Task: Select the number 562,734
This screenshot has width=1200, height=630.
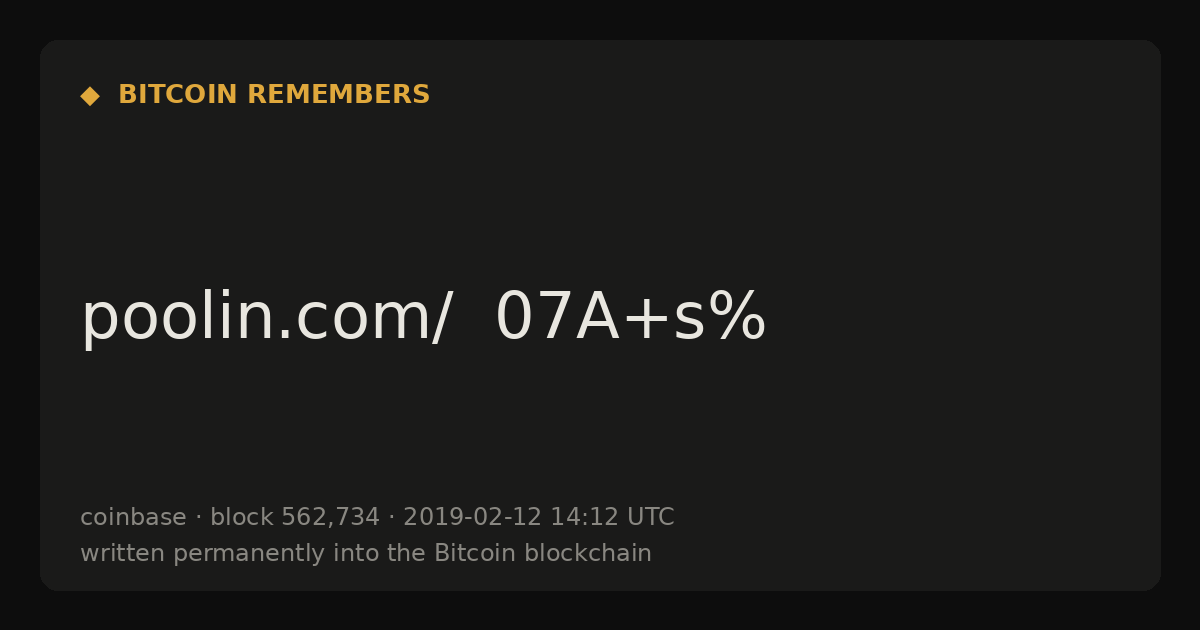Action: pyautogui.click(x=330, y=519)
